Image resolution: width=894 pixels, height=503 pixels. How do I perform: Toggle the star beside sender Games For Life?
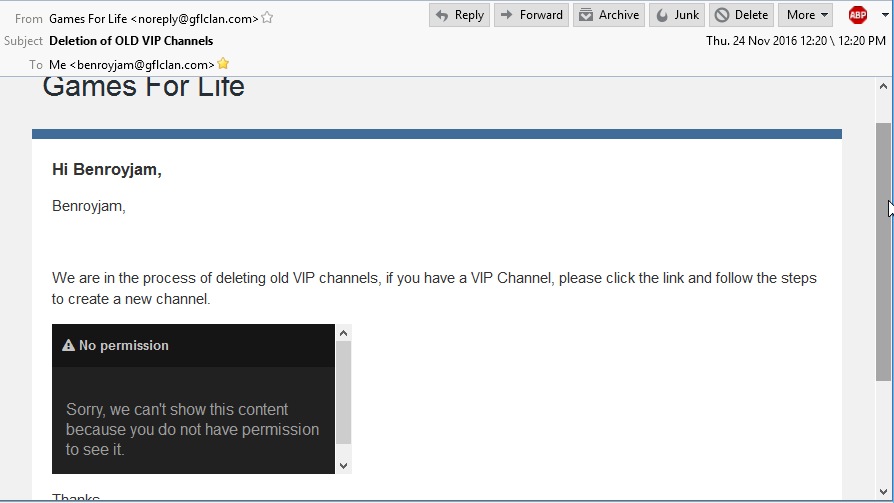click(267, 18)
